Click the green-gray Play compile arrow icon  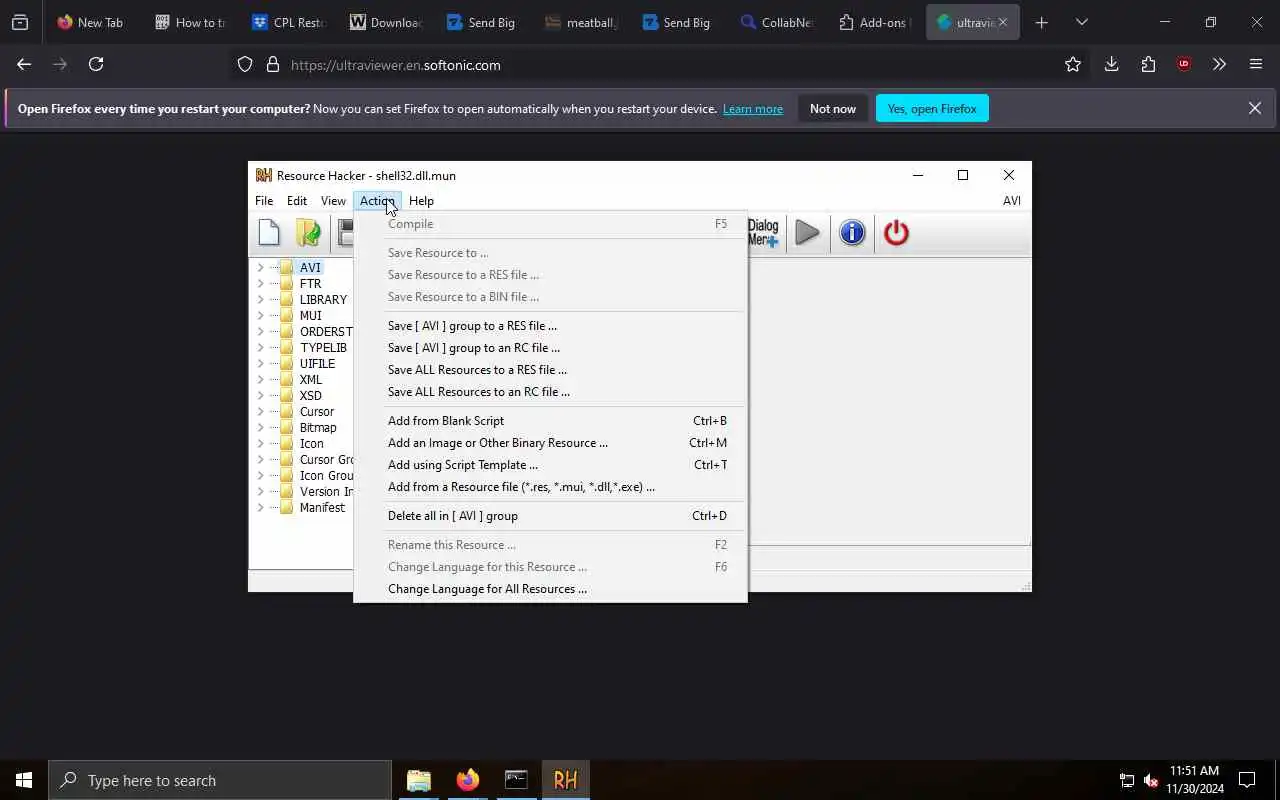click(807, 233)
